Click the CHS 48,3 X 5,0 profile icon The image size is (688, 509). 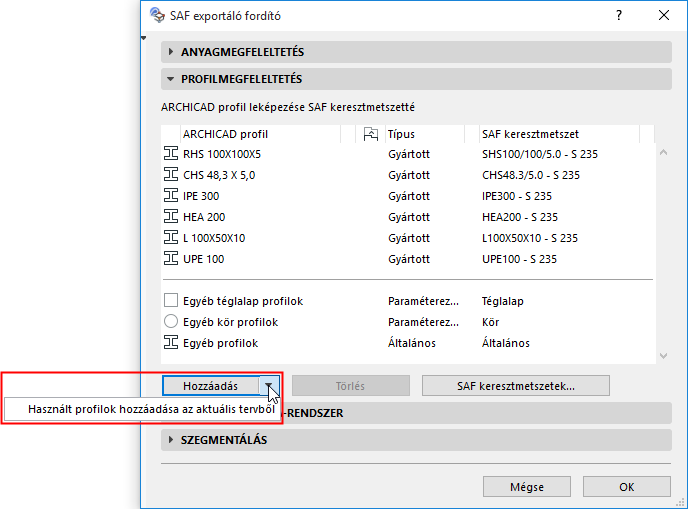170,175
